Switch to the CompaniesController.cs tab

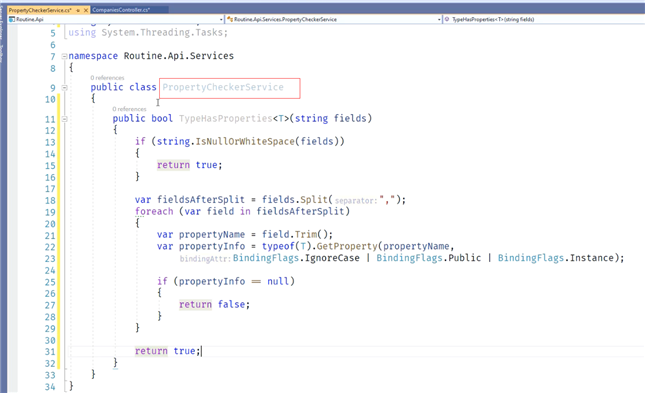click(x=121, y=10)
